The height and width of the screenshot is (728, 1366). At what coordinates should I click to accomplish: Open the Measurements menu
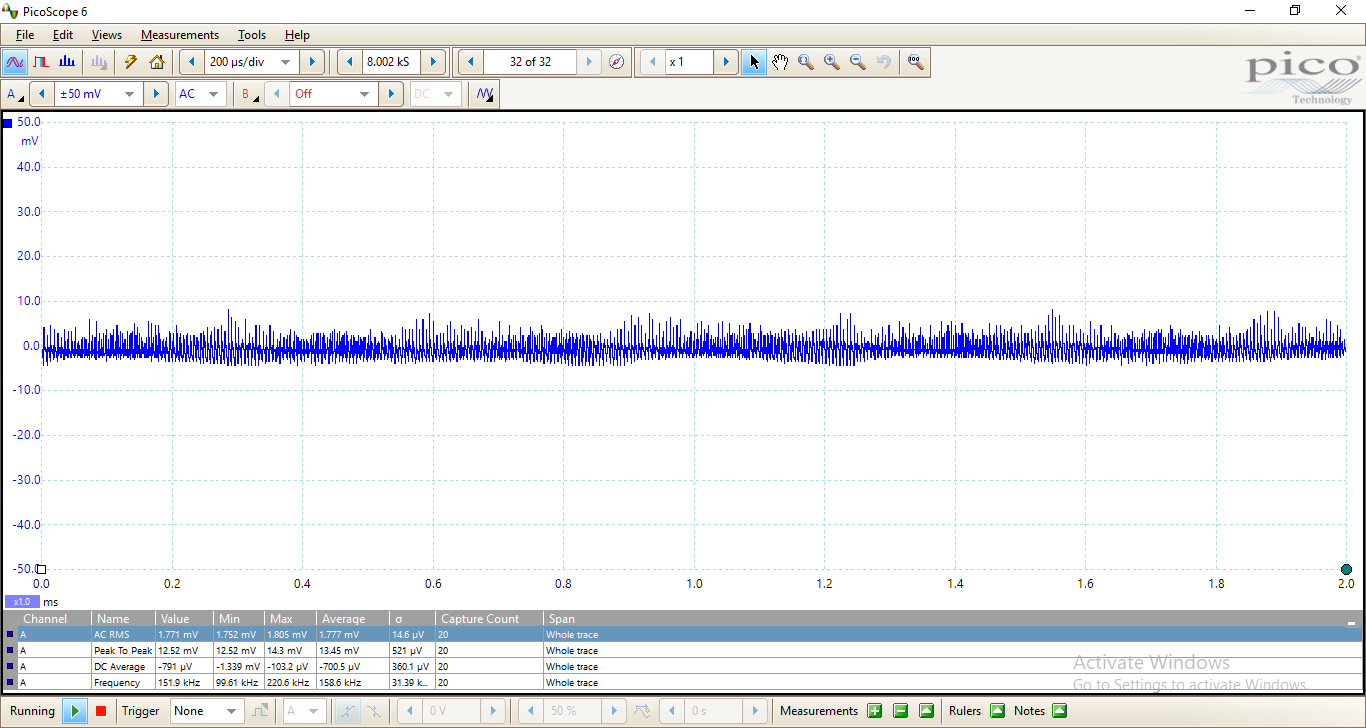(180, 35)
